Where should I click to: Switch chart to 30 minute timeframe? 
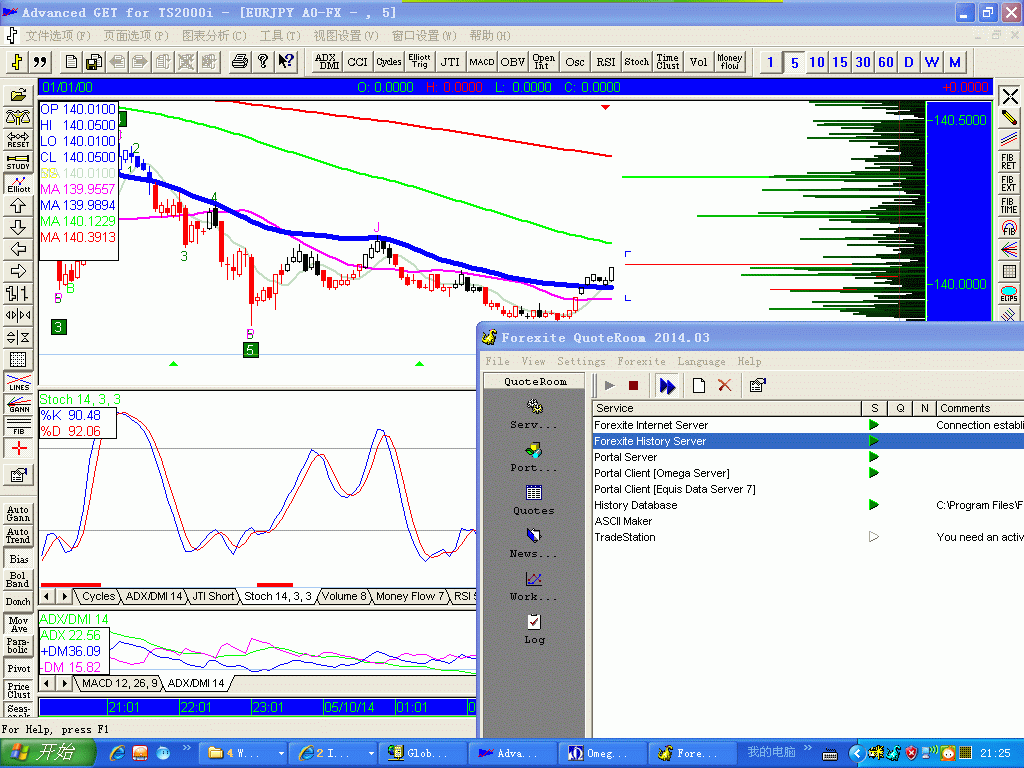[863, 62]
